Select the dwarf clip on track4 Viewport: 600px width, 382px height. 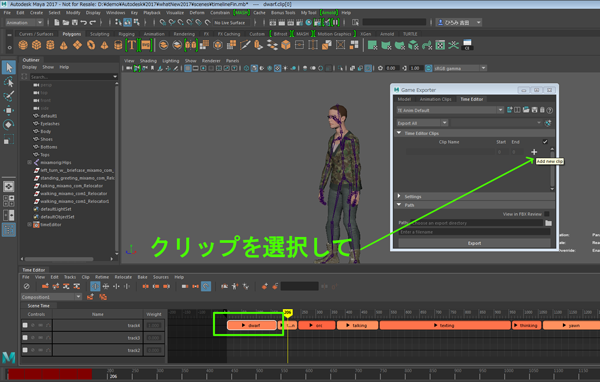pos(251,325)
